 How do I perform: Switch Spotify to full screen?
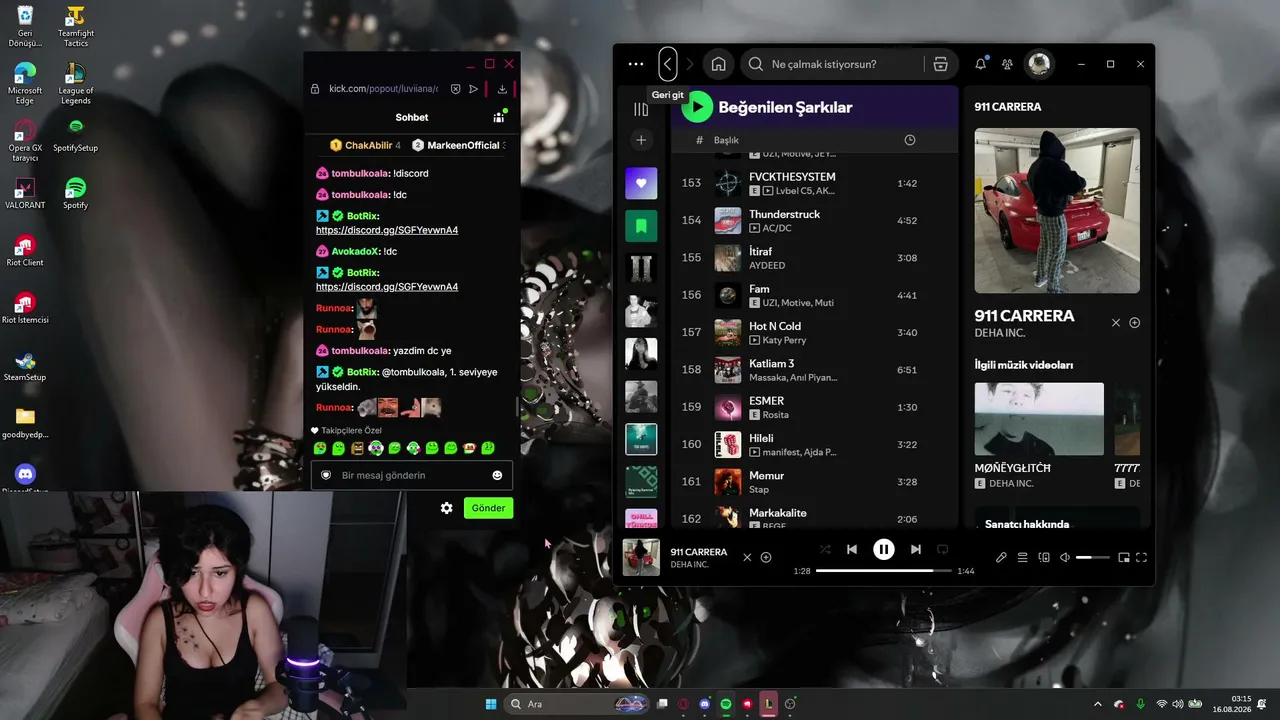point(1141,557)
